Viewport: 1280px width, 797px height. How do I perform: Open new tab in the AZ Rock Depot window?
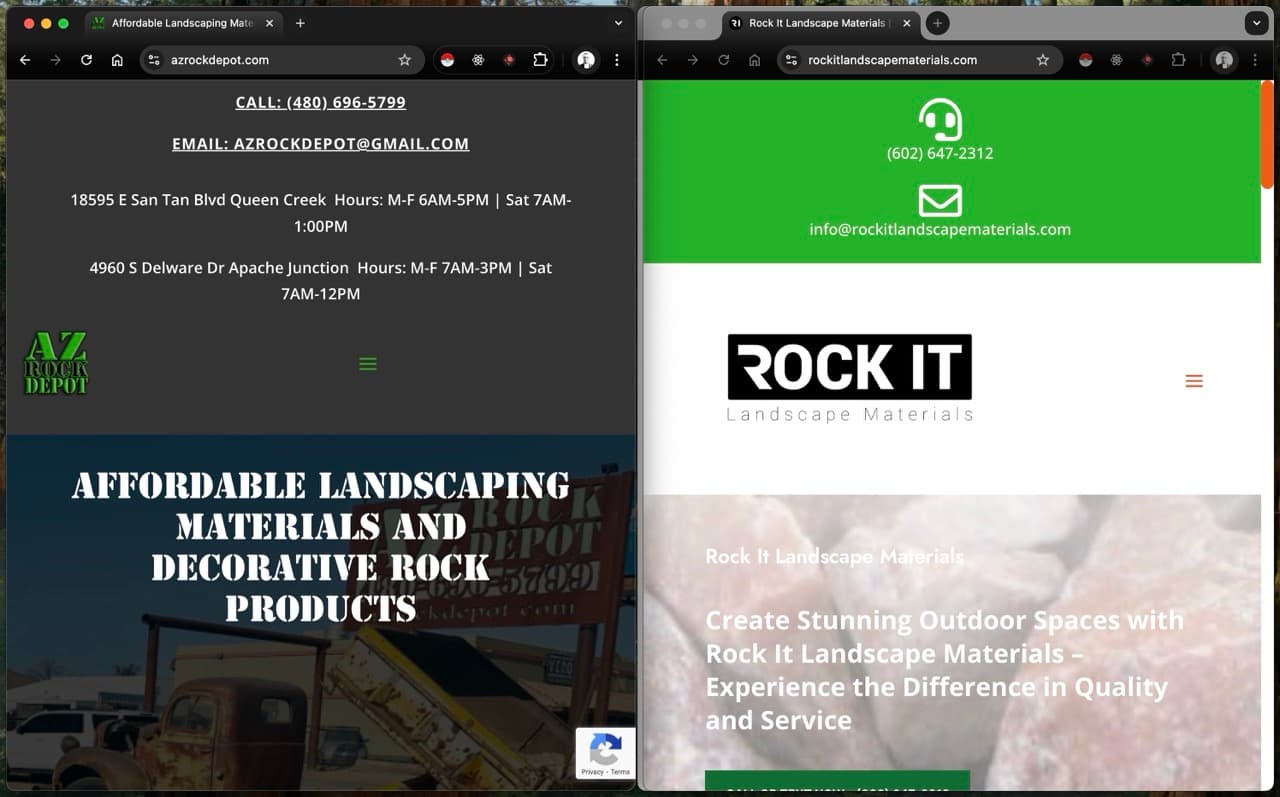click(300, 23)
